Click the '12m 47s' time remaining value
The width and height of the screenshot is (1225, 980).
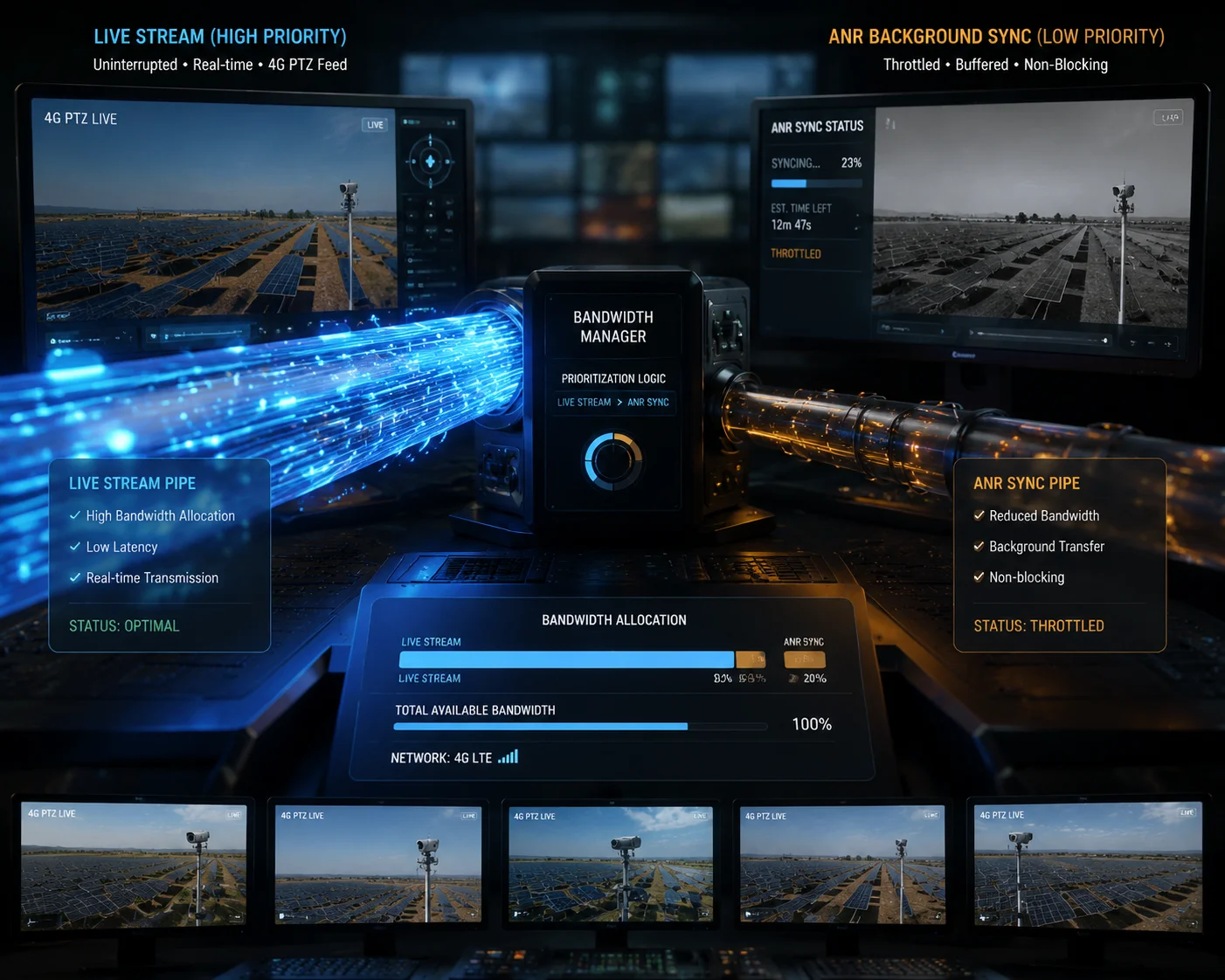(x=791, y=224)
